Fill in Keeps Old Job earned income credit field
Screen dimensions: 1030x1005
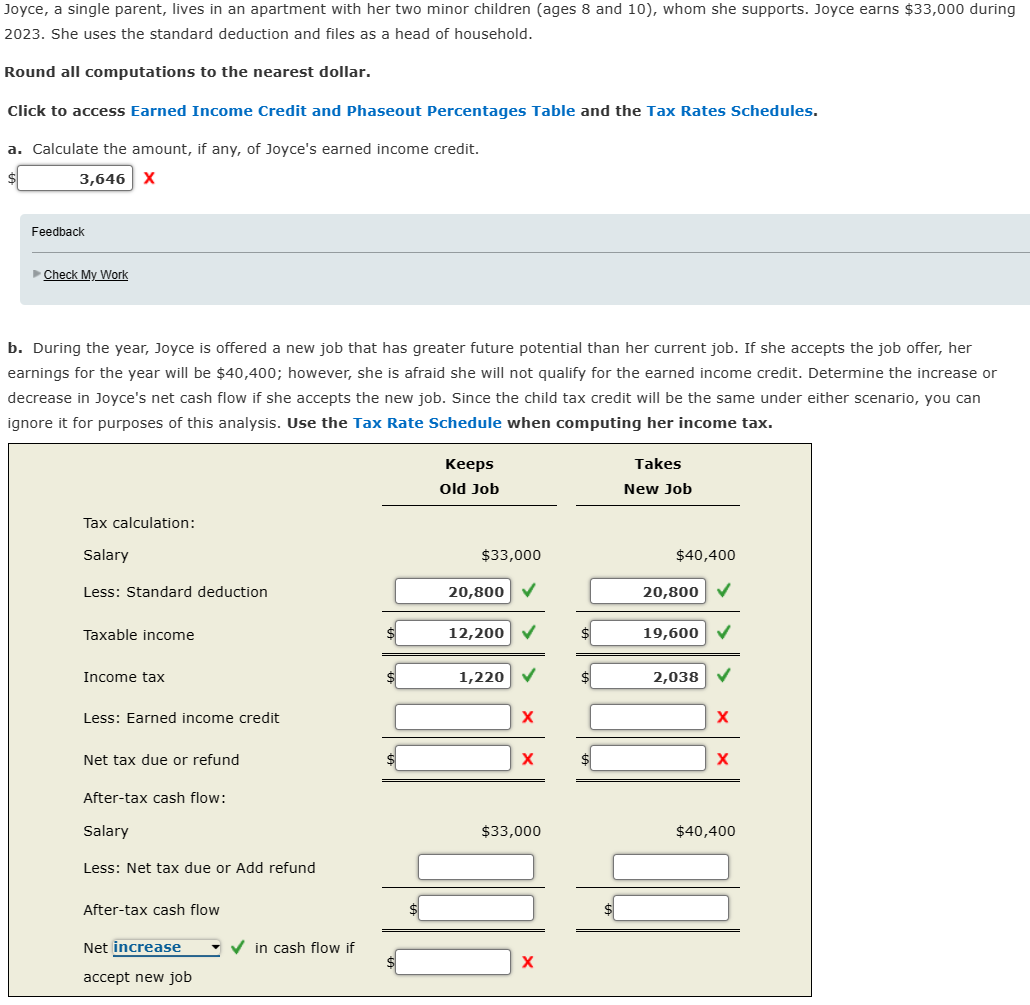coord(453,717)
